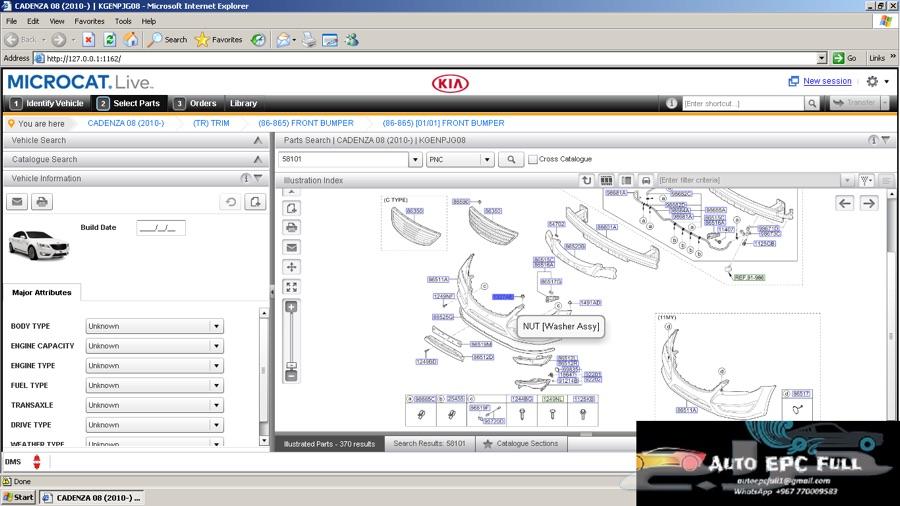
Task: Click the email icon in Vehicle Information
Action: click(x=17, y=202)
